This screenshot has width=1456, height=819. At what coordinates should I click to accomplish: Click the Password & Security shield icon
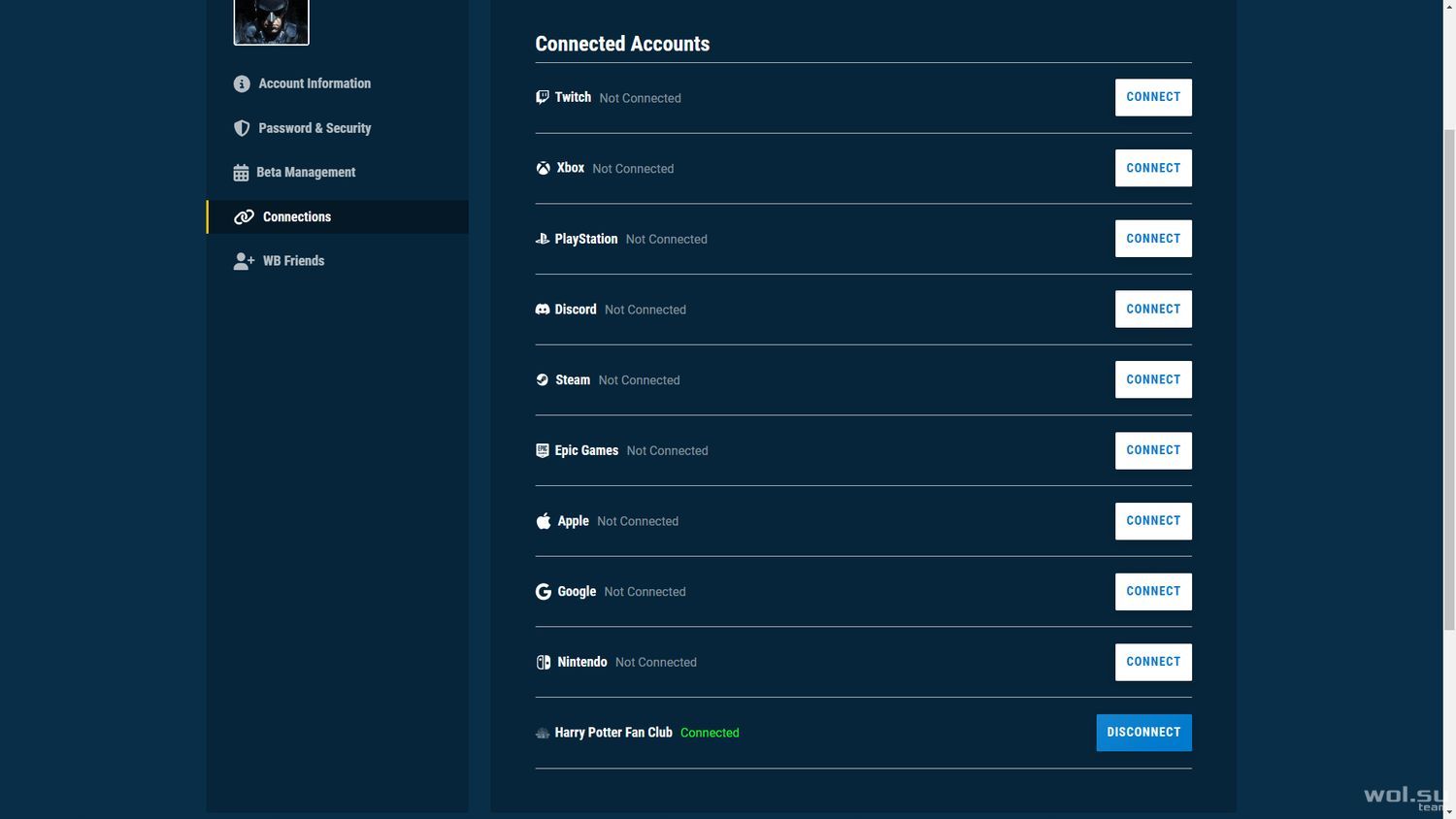(242, 128)
